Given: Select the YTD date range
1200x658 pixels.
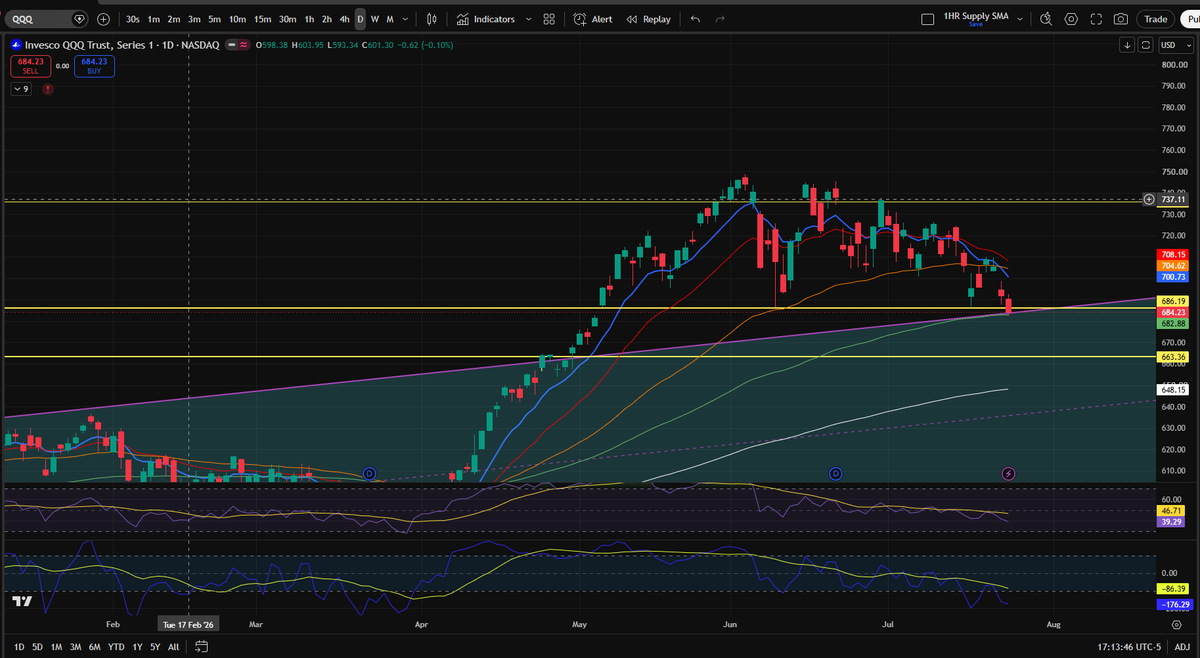Looking at the screenshot, I should (116, 646).
